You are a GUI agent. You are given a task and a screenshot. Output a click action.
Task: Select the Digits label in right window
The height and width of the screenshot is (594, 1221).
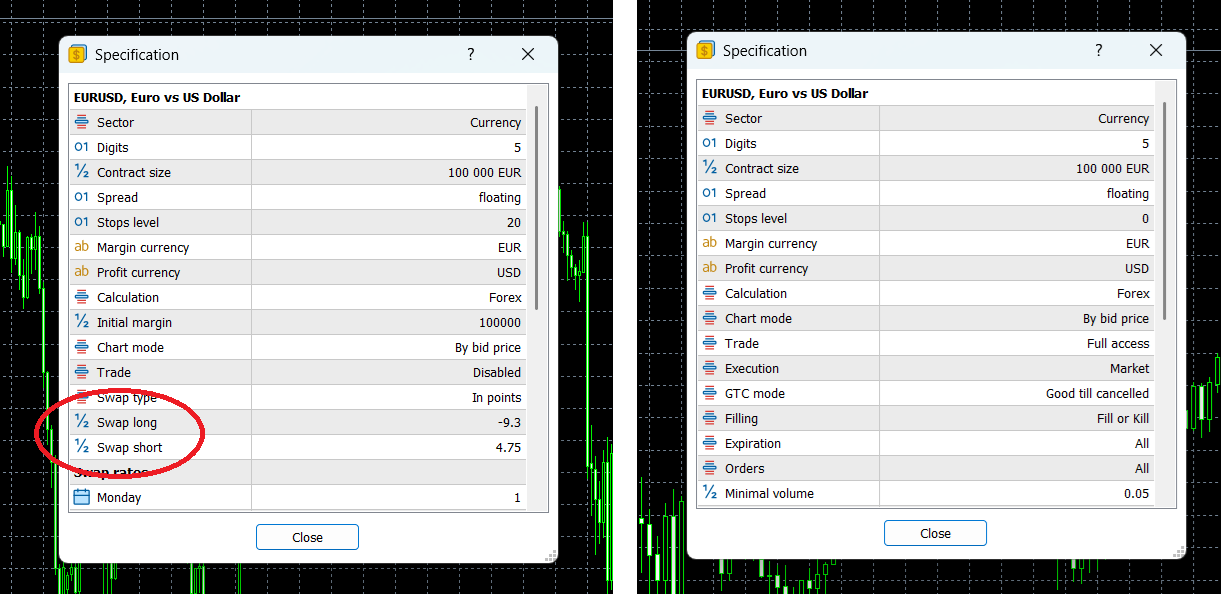741,143
